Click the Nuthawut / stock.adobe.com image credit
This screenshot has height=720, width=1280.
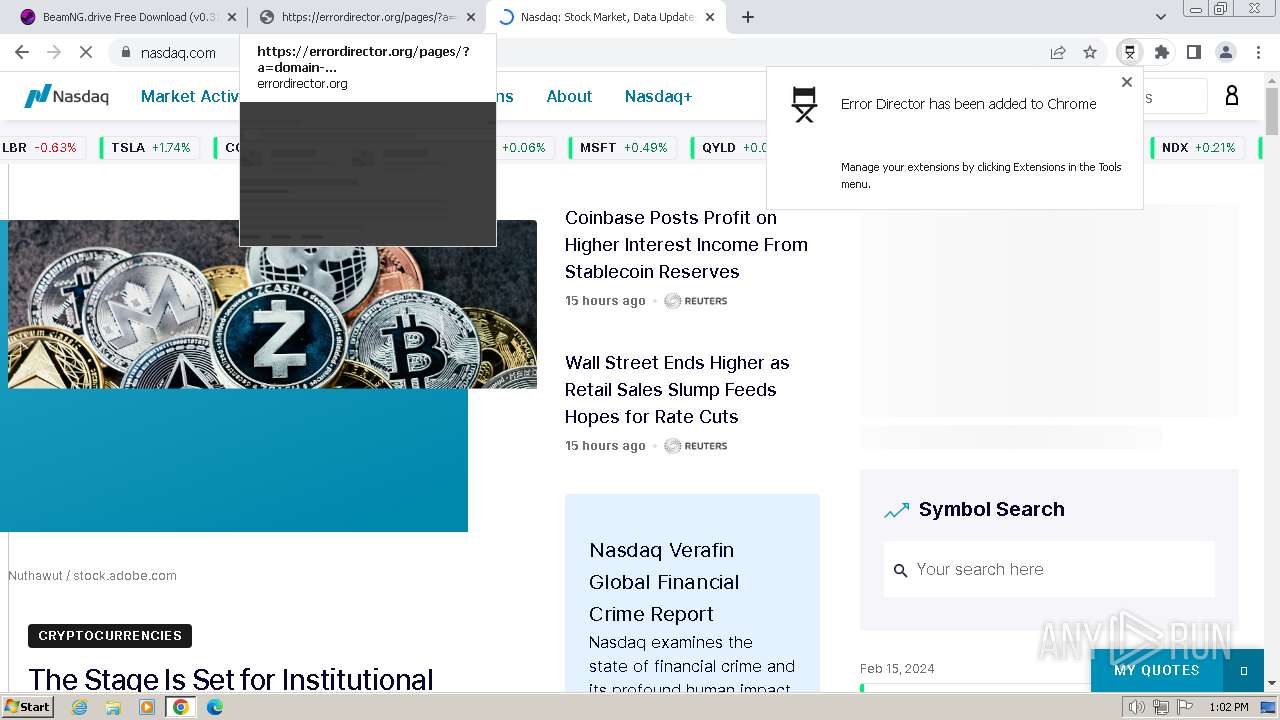coord(92,576)
